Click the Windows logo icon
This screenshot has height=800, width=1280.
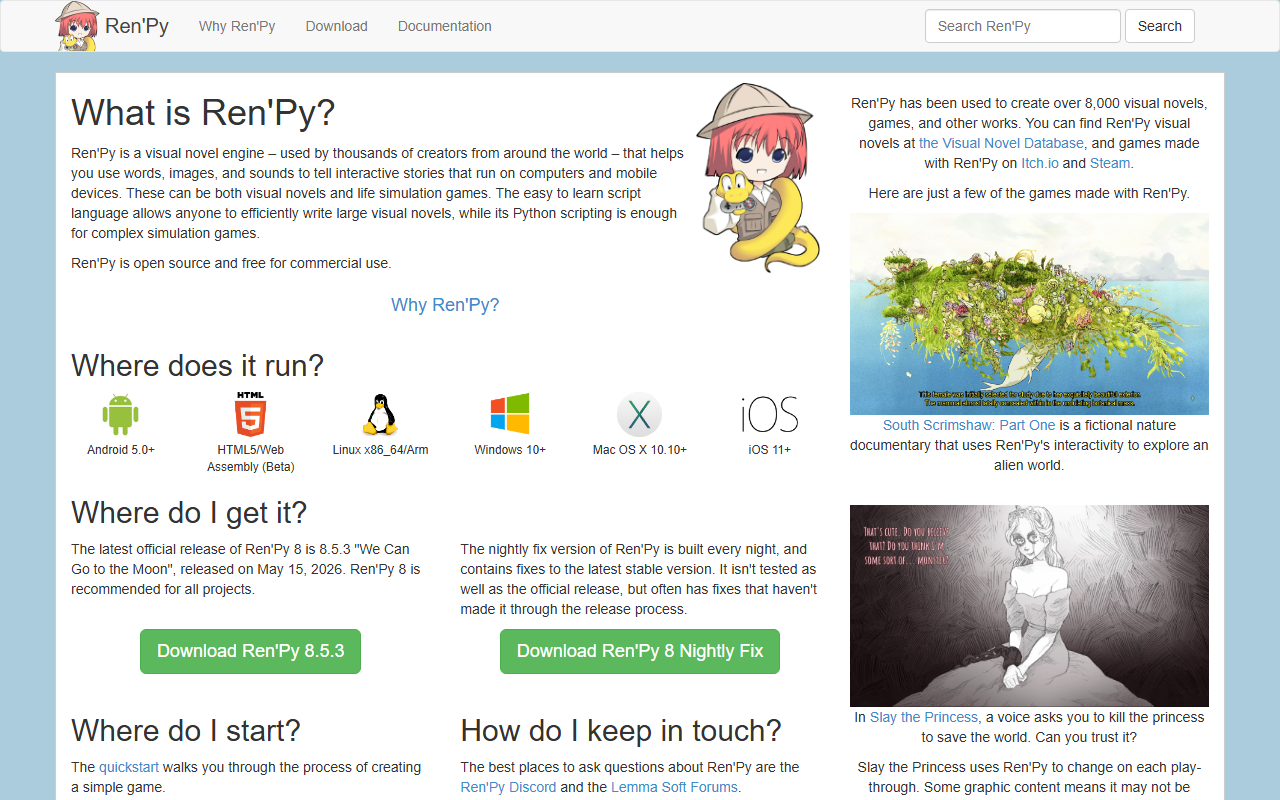(510, 414)
